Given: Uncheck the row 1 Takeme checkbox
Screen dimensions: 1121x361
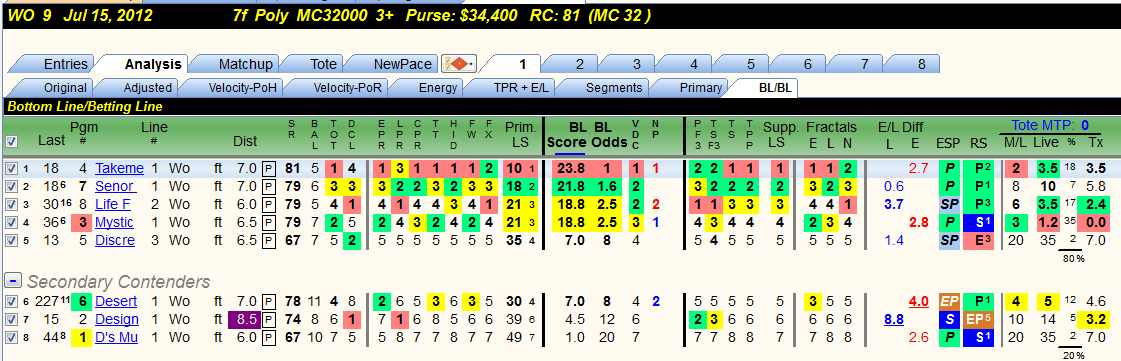Looking at the screenshot, I should click(x=10, y=169).
